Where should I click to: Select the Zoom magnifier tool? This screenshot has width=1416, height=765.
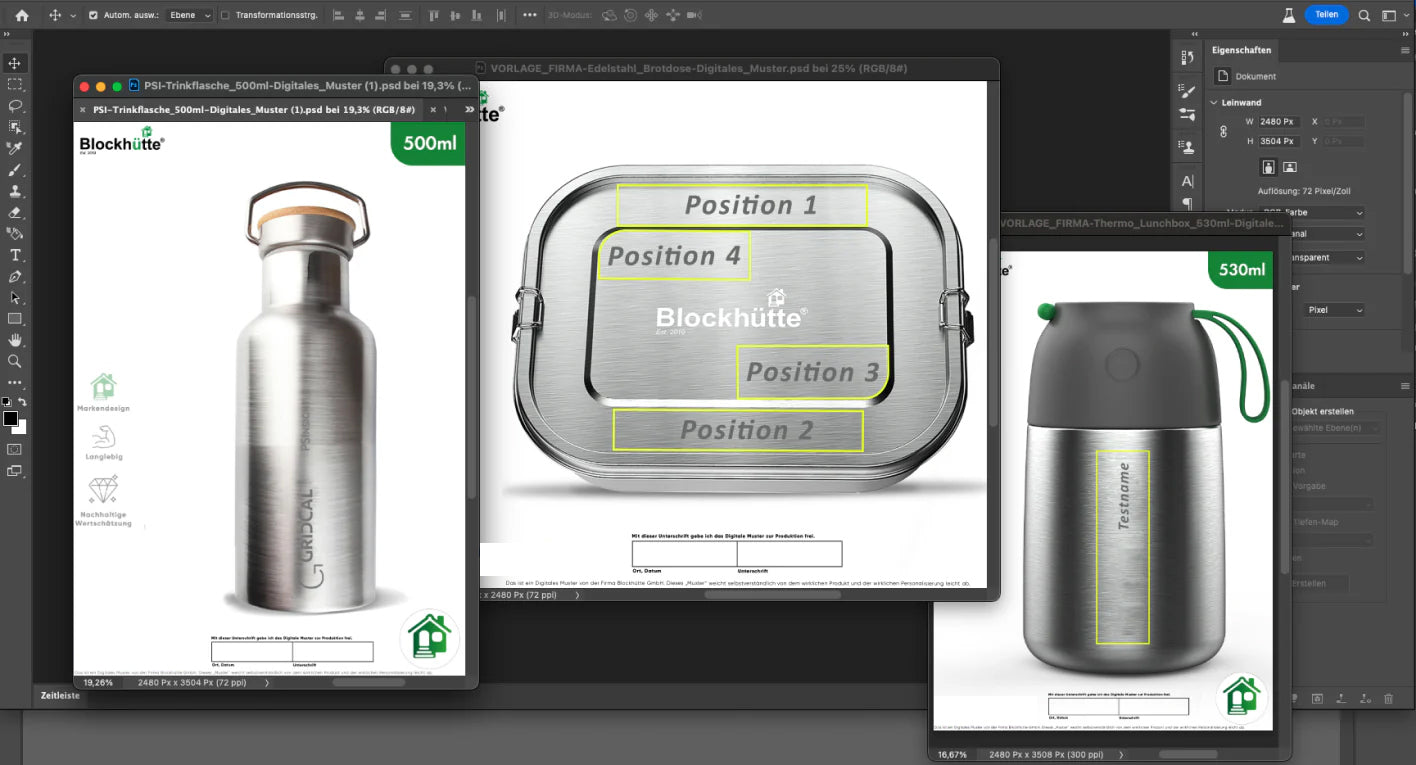(15, 361)
